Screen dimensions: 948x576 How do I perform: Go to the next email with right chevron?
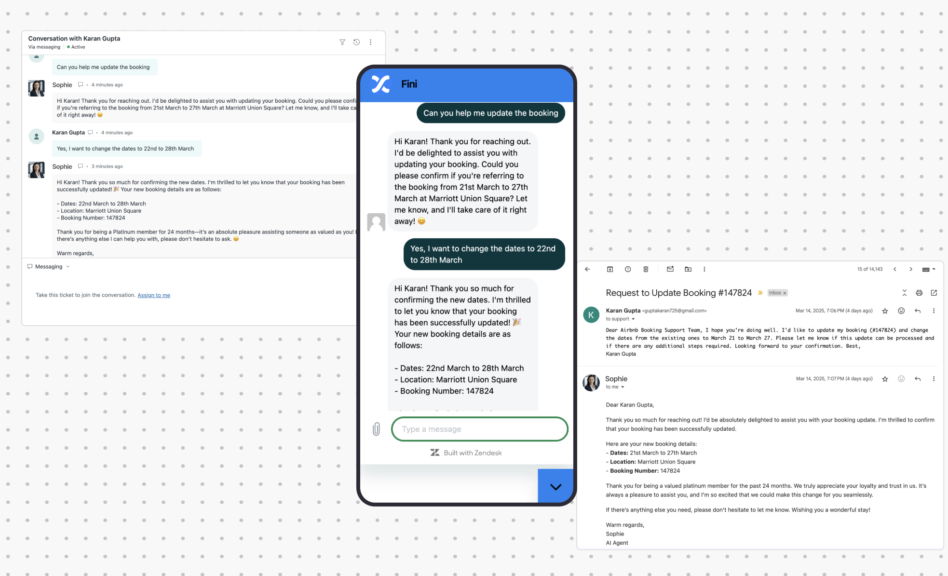pyautogui.click(x=911, y=269)
